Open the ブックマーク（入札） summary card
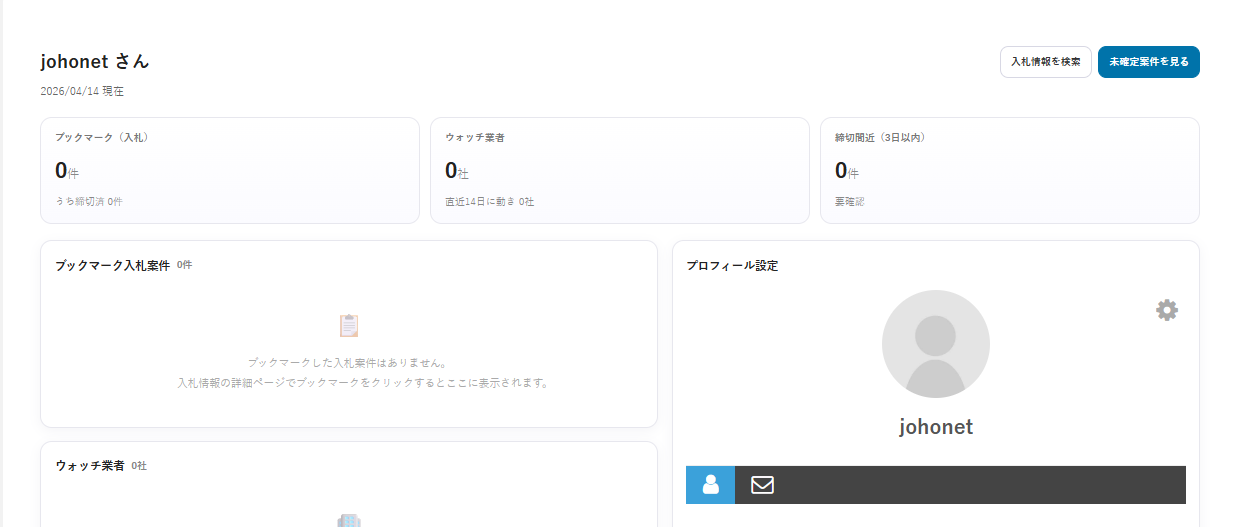 coord(229,170)
